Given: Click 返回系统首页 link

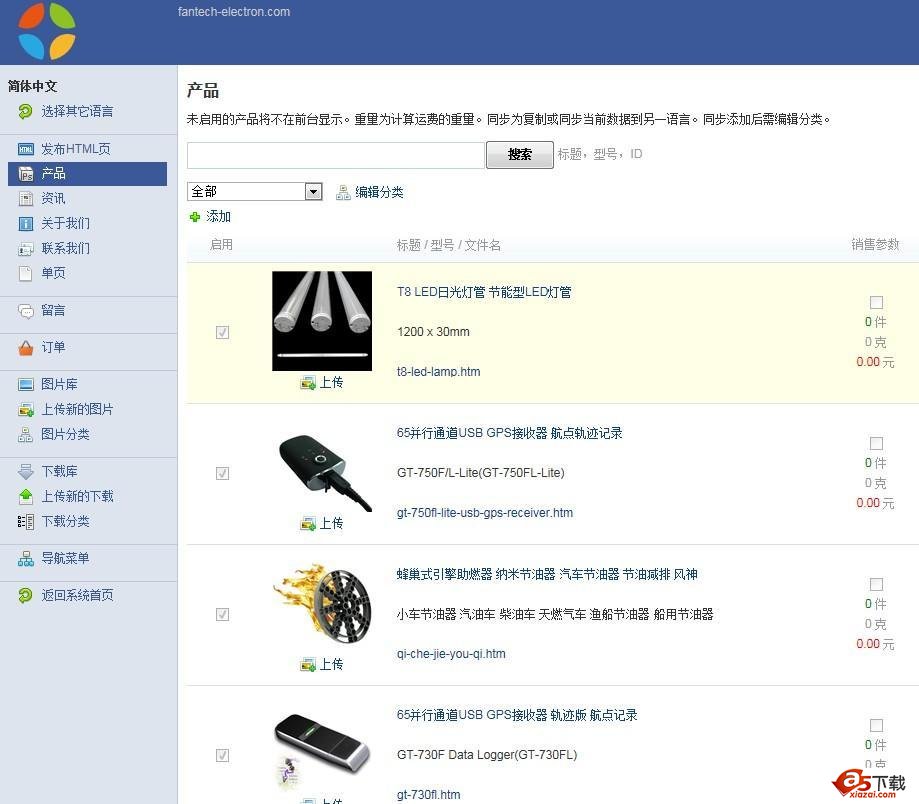Looking at the screenshot, I should point(77,596).
